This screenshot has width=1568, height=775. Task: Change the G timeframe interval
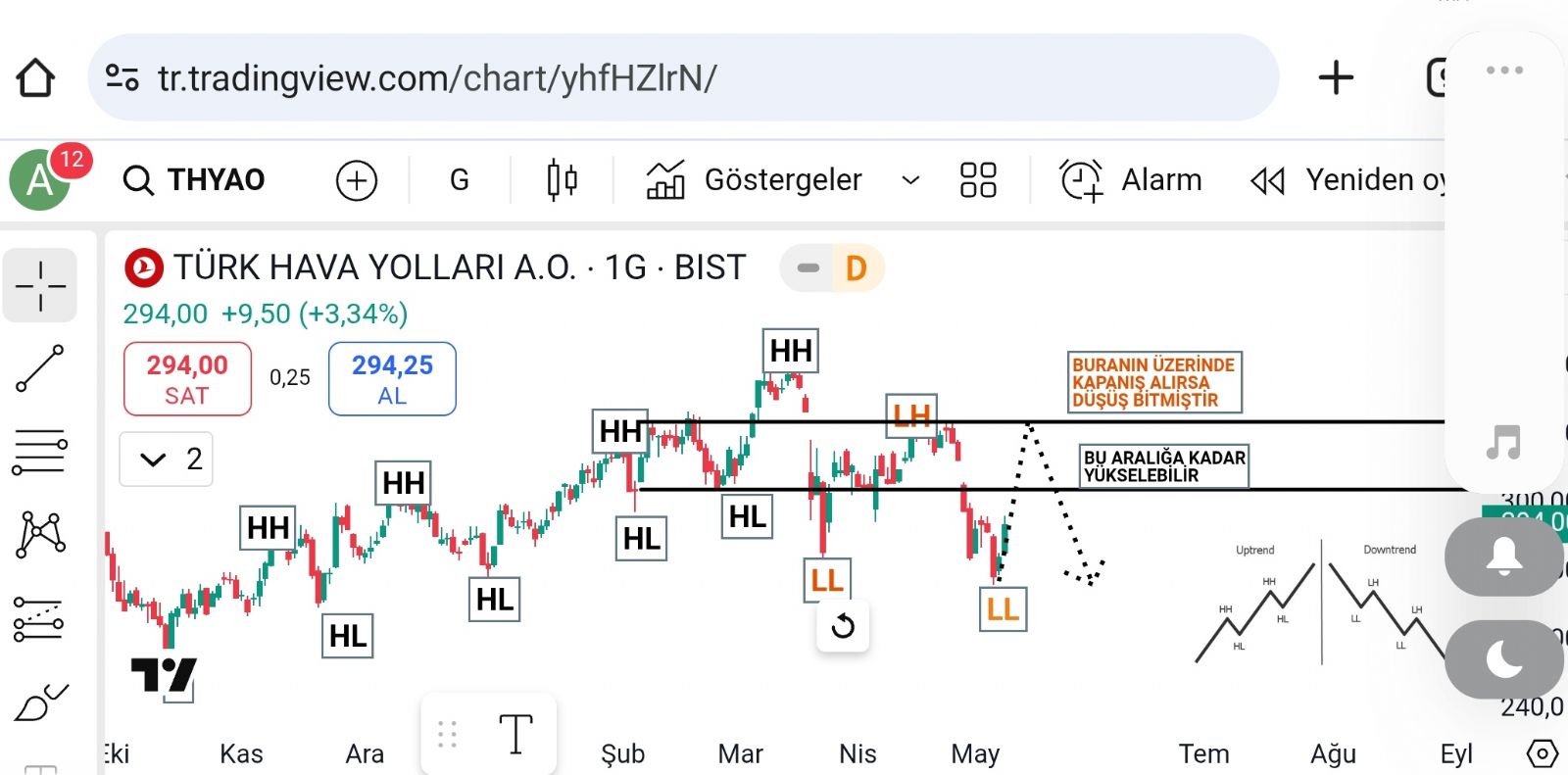tap(460, 180)
